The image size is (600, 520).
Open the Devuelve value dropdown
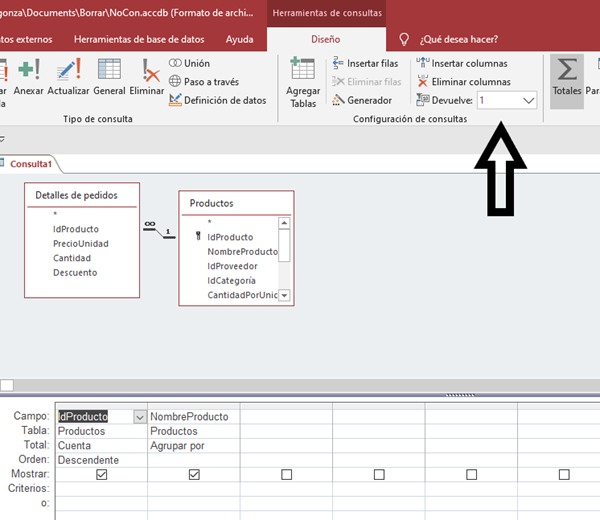pos(528,101)
